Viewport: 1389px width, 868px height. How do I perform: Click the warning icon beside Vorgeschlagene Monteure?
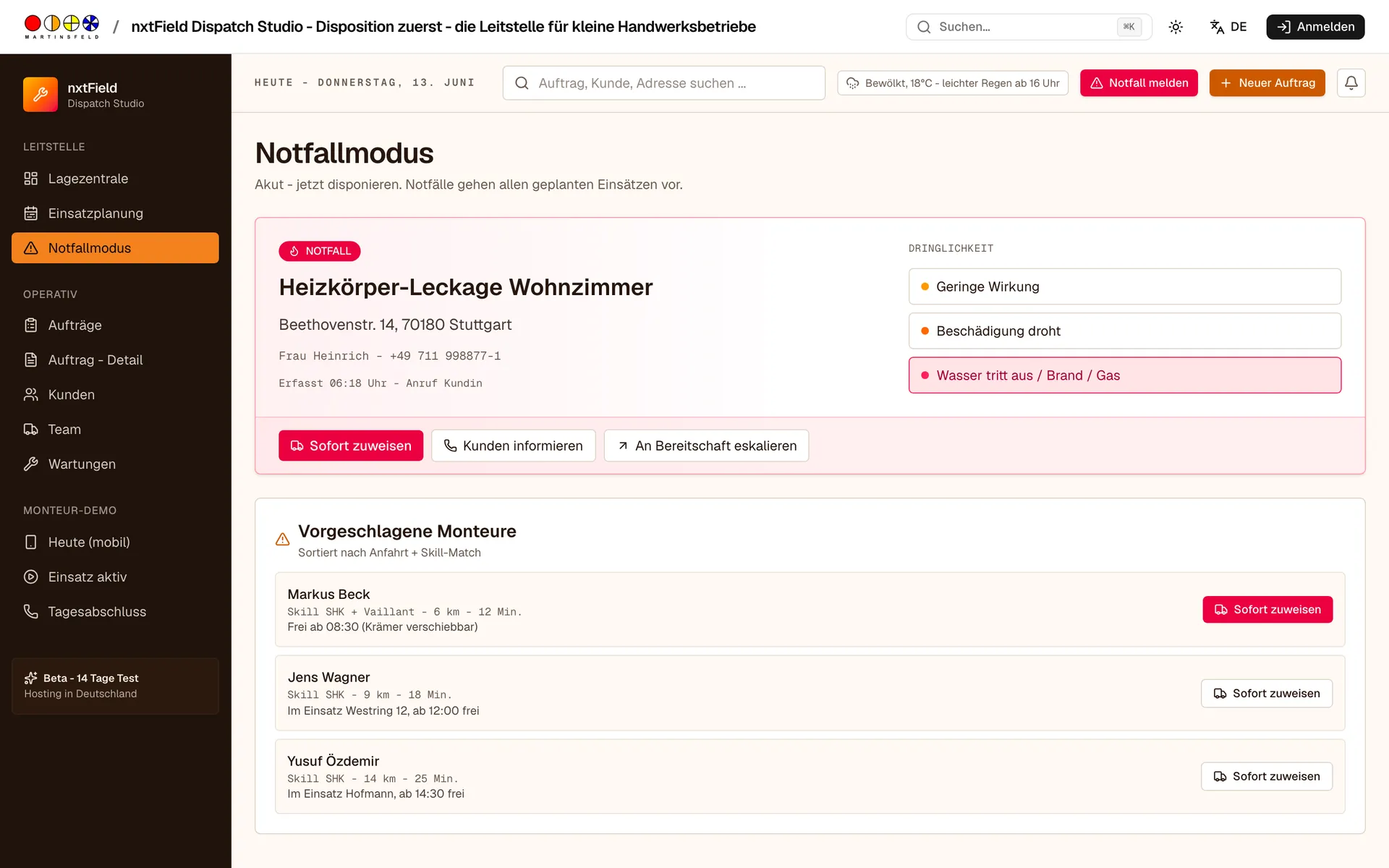(283, 540)
